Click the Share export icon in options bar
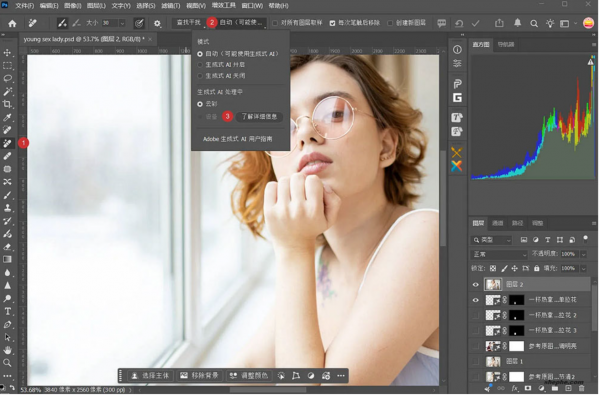Viewport: 600px width, 395px height. coord(499,23)
